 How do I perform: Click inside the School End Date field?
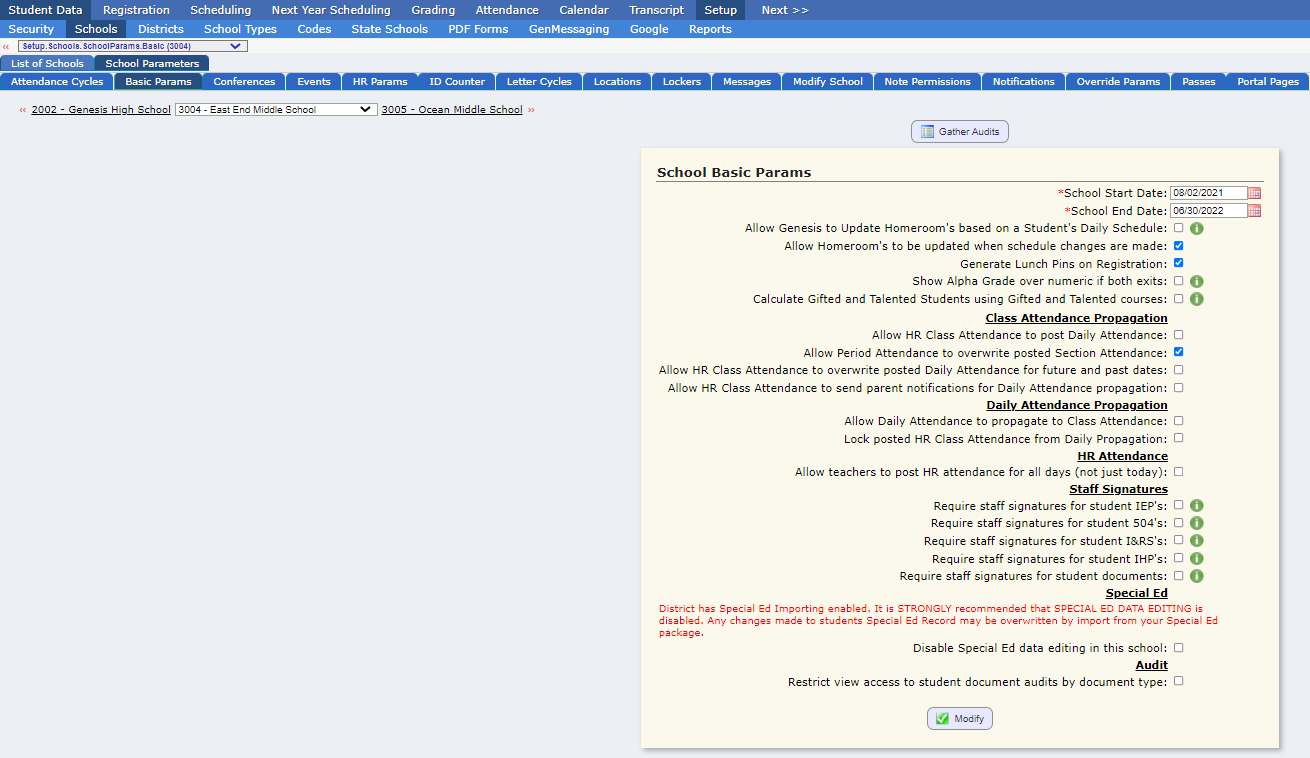pos(1210,210)
